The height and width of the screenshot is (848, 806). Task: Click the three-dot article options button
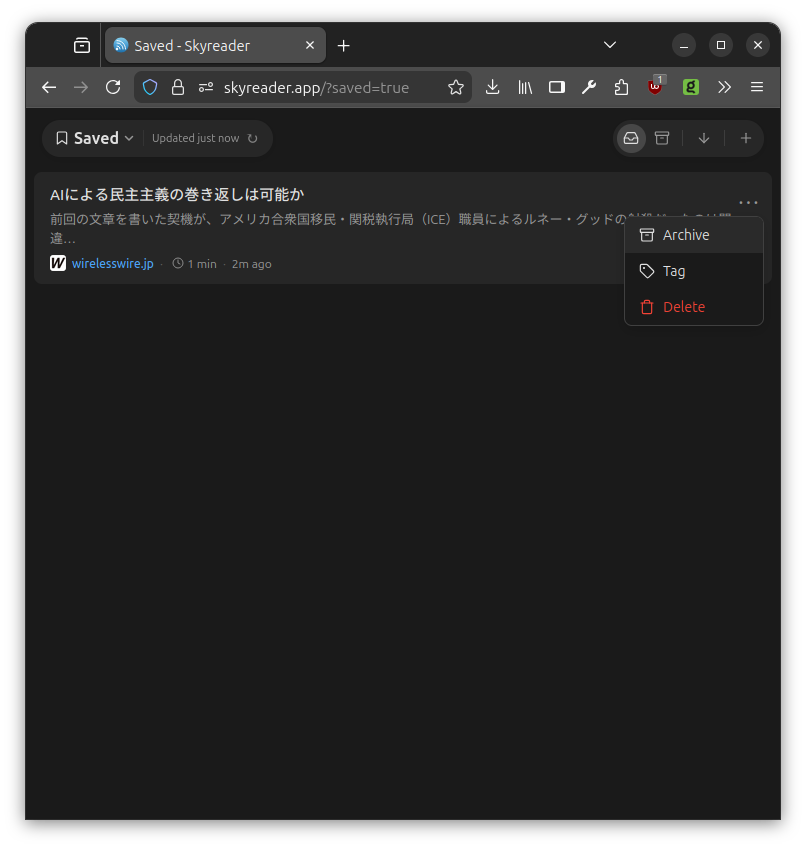click(x=748, y=202)
